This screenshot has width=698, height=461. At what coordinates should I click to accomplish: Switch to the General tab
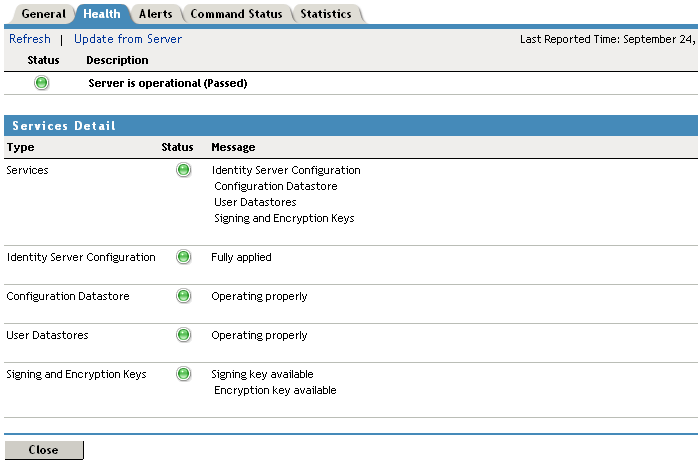43,14
